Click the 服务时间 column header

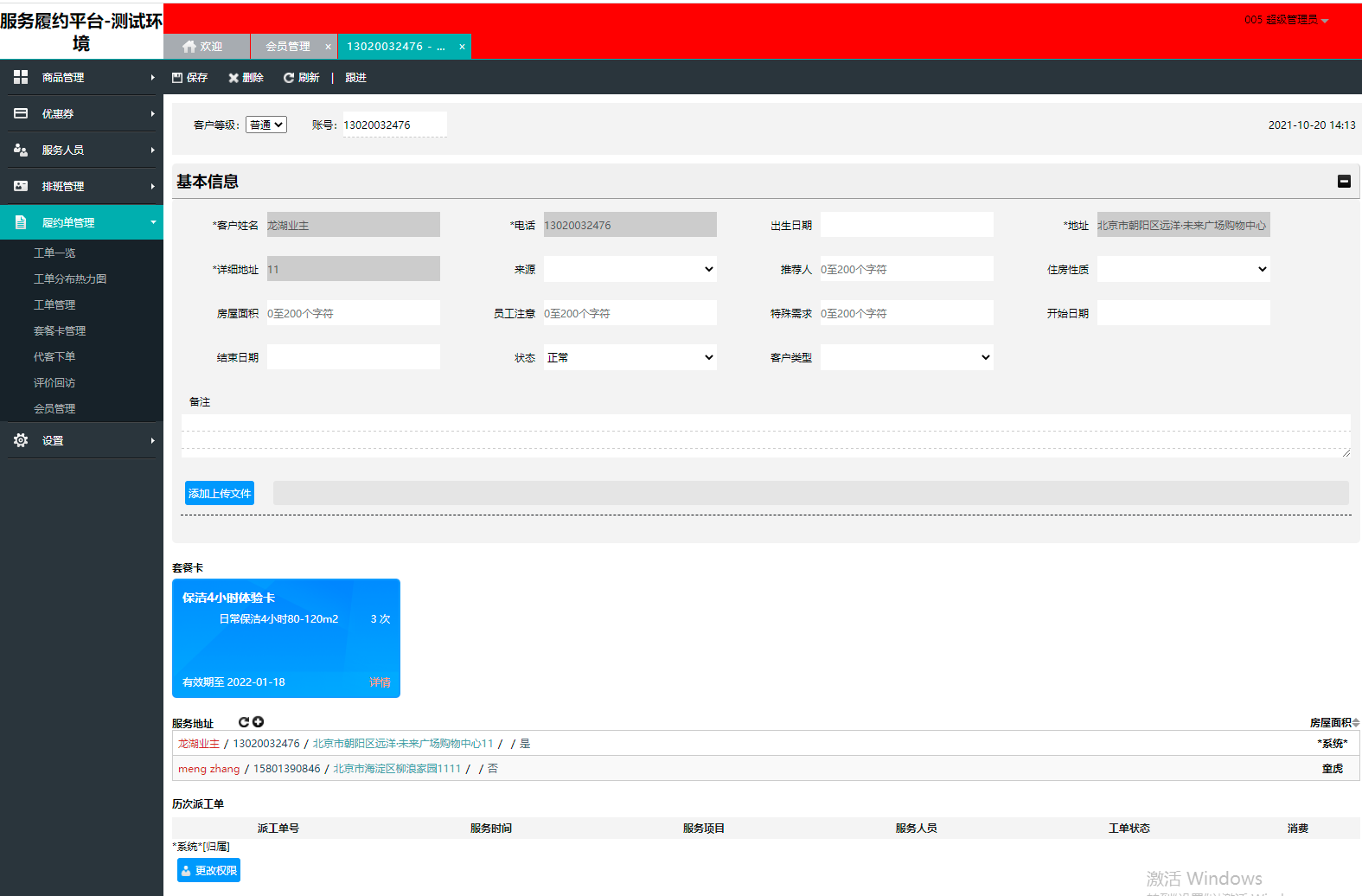[491, 829]
